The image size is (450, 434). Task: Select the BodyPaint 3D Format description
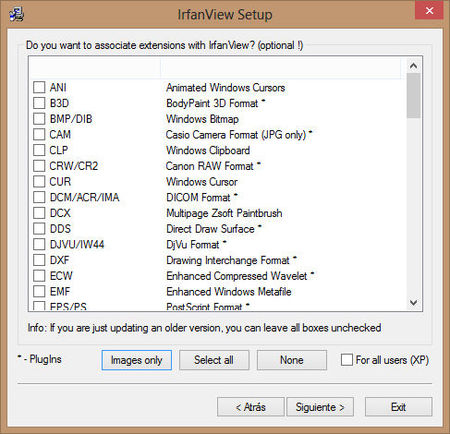click(215, 103)
